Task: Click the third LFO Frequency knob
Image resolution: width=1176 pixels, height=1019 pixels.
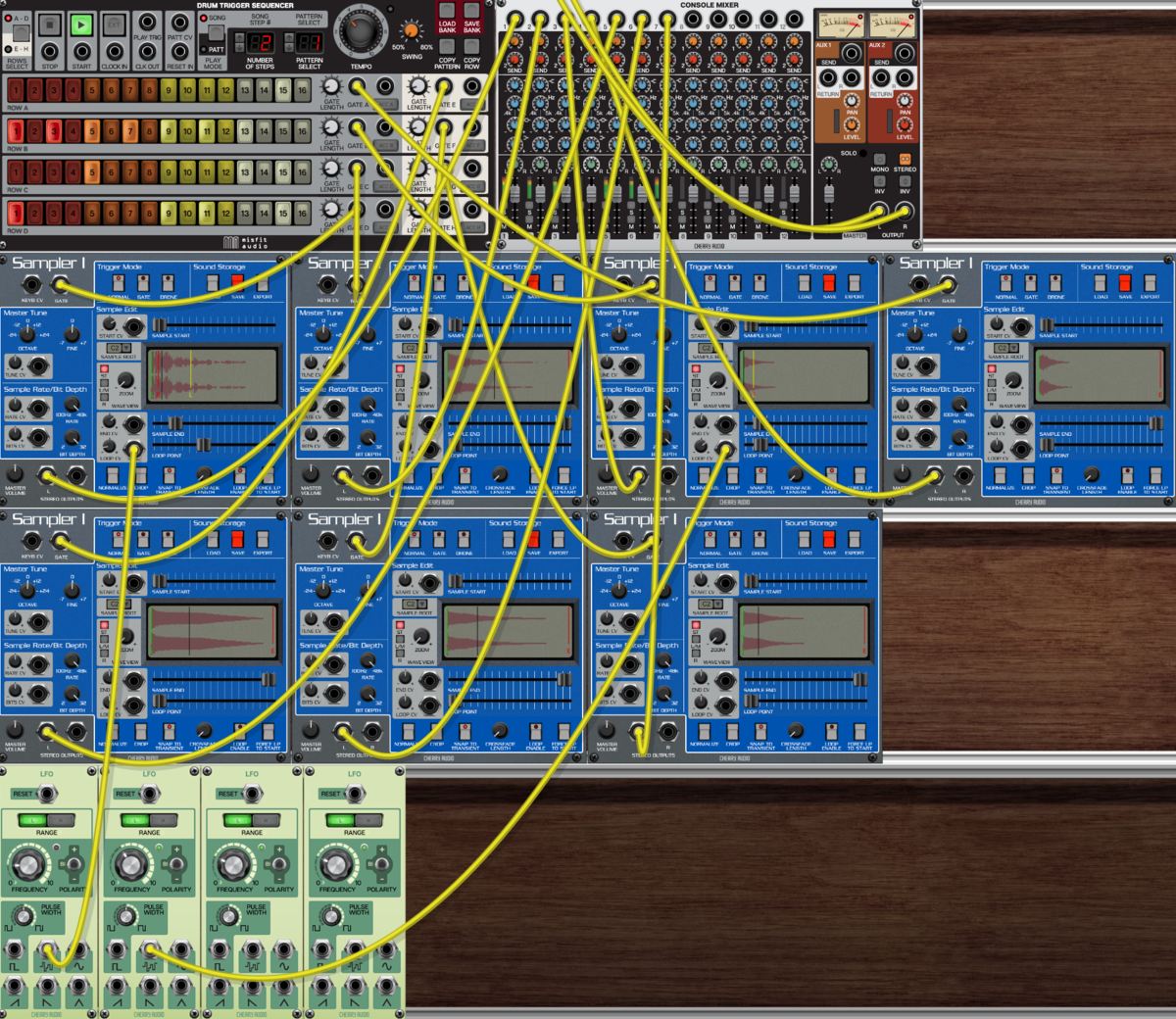Action: [233, 865]
